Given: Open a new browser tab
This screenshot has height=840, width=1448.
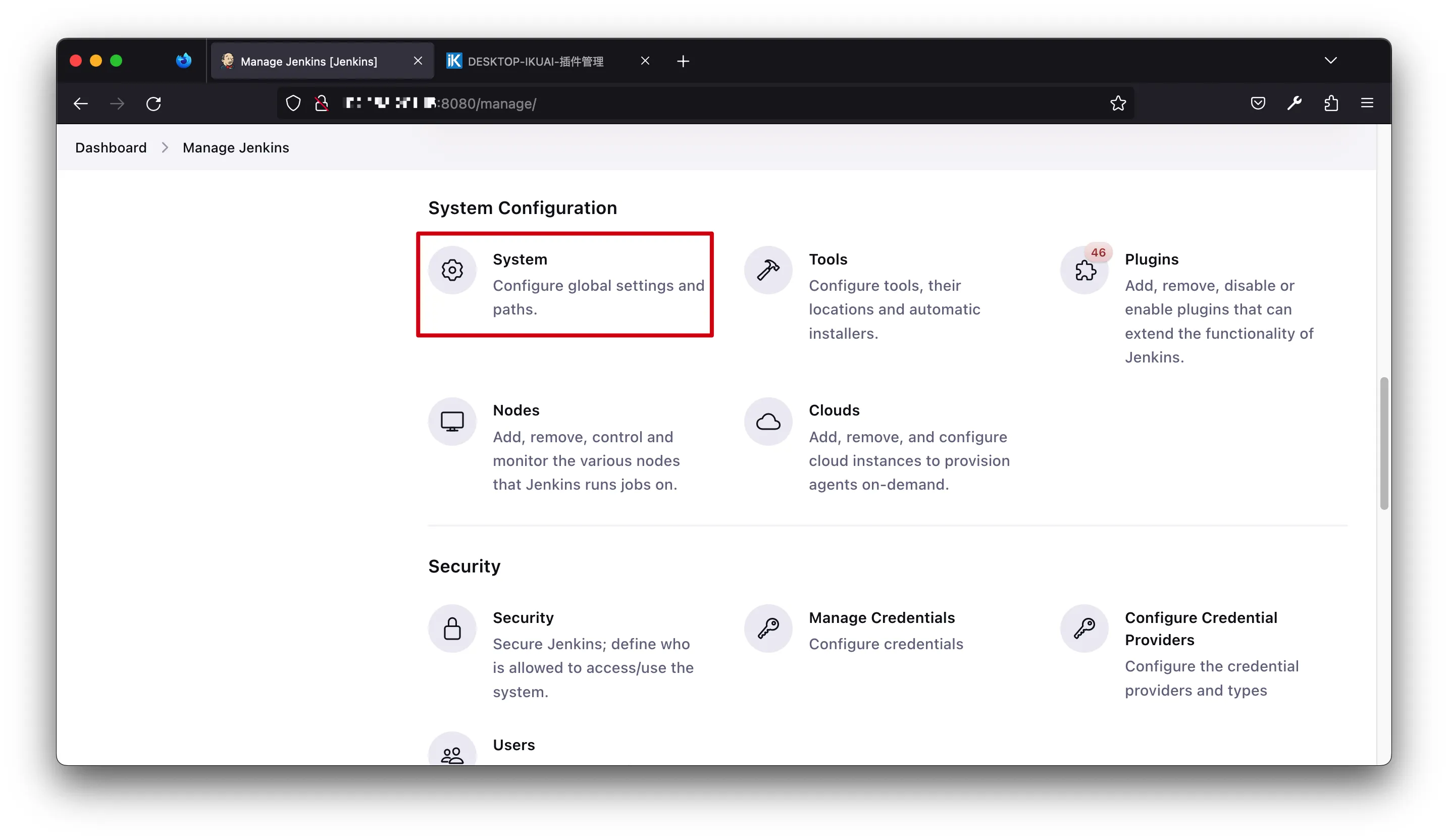Looking at the screenshot, I should pos(683,61).
